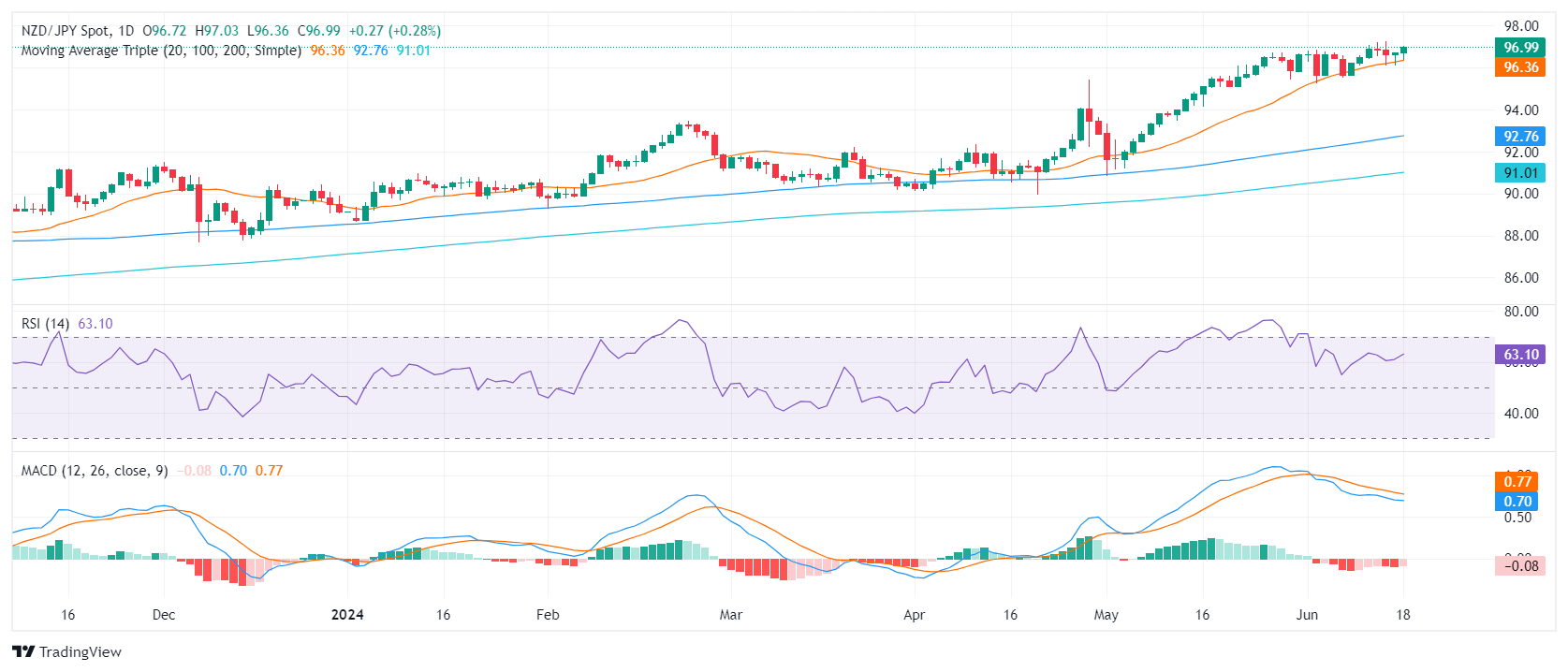This screenshot has height=672, width=1568.
Task: Click the blue 0.70 MACD value tag
Action: [x=1517, y=502]
